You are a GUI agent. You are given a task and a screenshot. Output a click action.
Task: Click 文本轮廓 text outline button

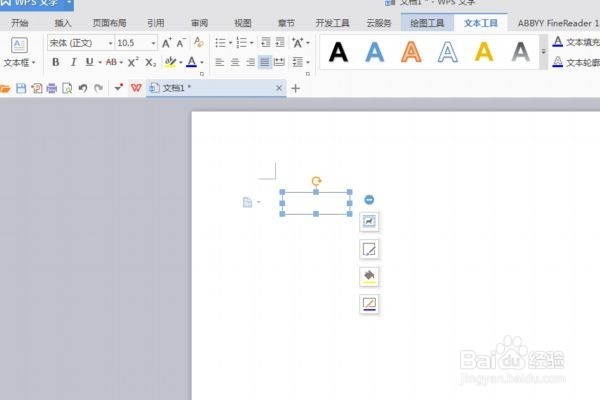[576, 62]
